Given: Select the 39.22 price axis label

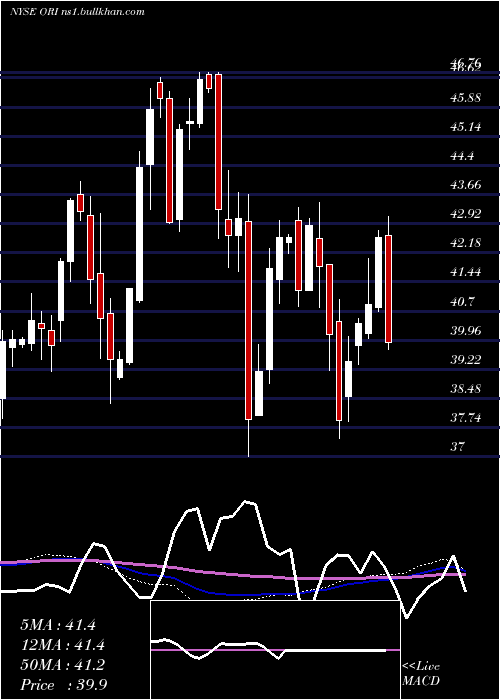Looking at the screenshot, I should pos(466,360).
